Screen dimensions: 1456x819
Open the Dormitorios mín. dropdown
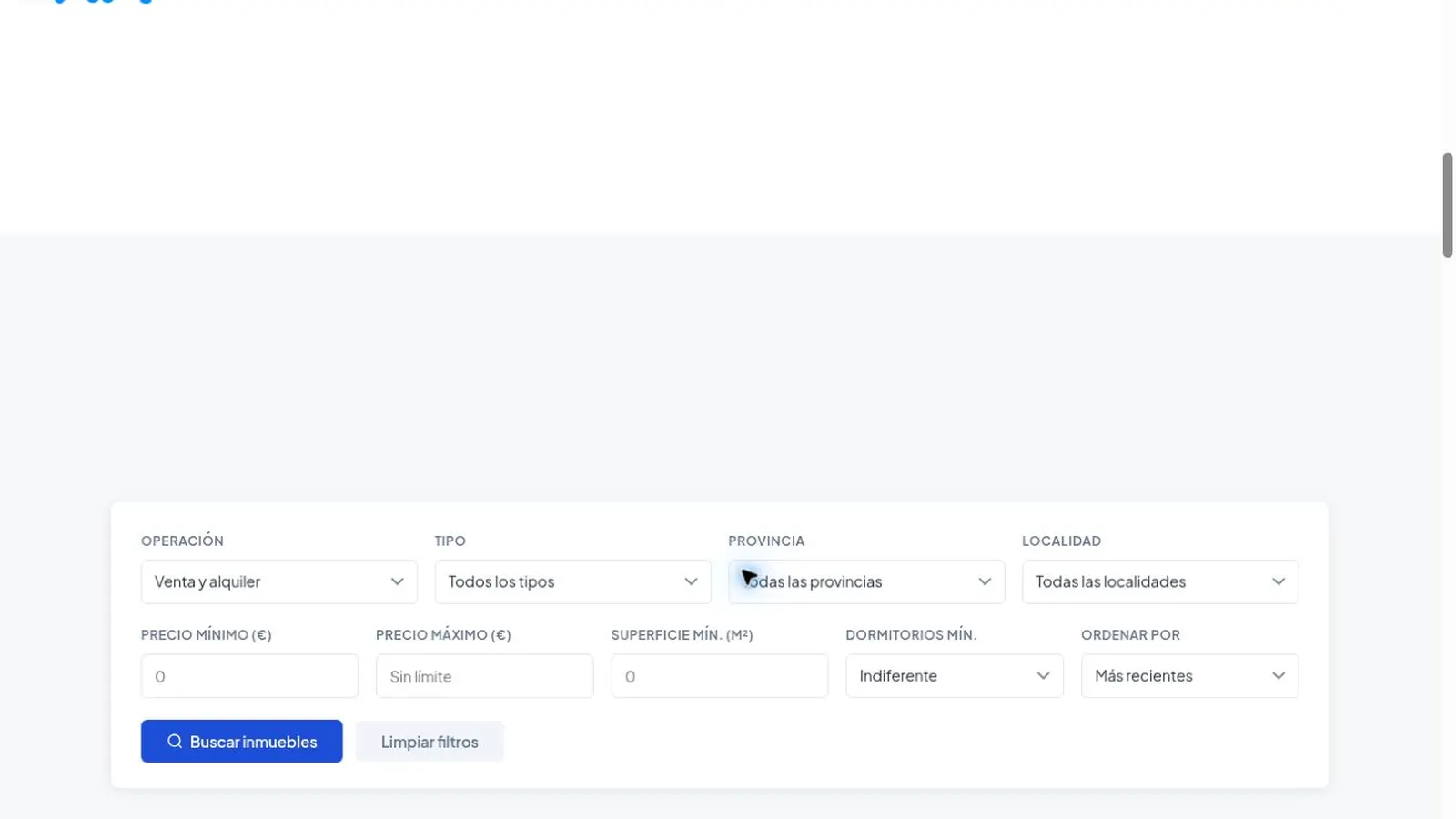click(x=955, y=676)
